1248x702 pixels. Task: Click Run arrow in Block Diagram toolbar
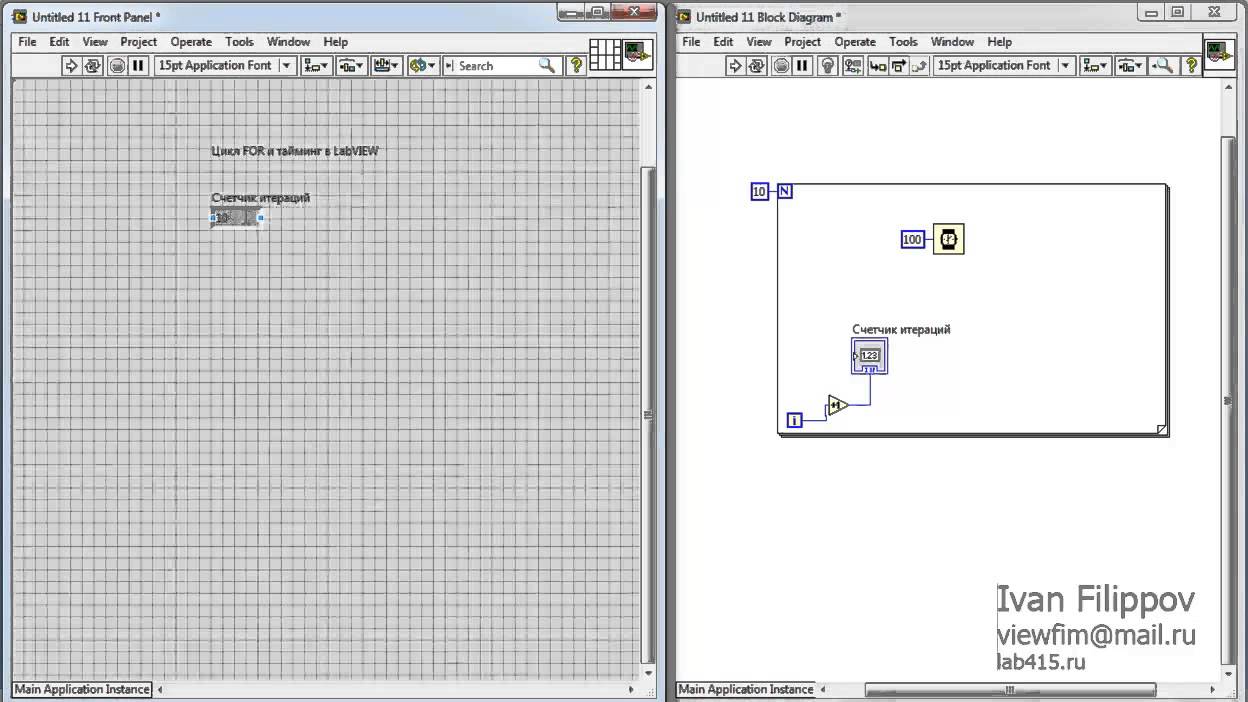(x=735, y=66)
